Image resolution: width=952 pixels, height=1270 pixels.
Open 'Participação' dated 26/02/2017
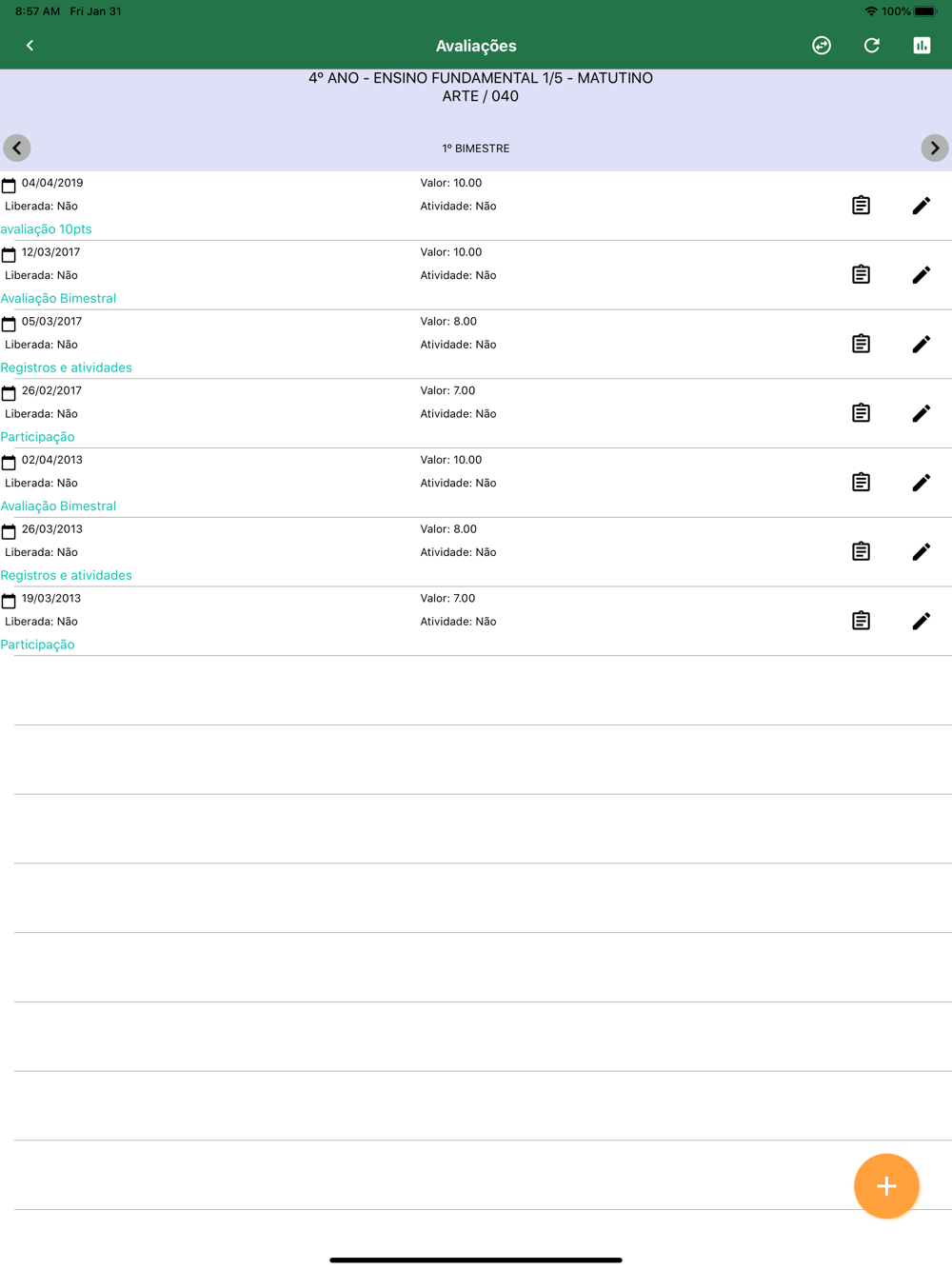pos(37,437)
